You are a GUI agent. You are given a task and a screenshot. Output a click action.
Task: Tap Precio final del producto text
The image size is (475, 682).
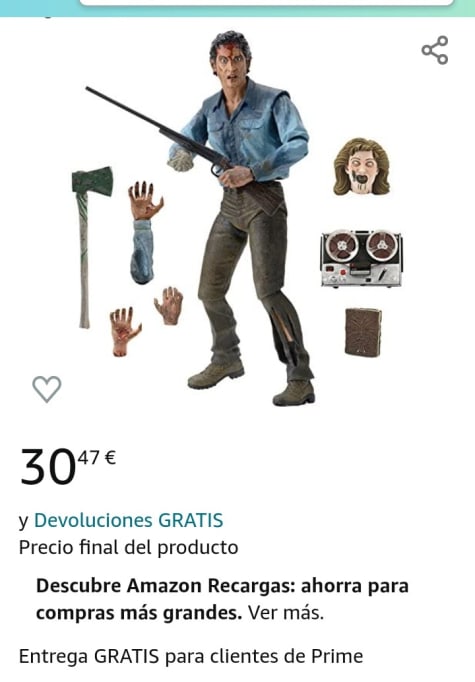coord(128,547)
